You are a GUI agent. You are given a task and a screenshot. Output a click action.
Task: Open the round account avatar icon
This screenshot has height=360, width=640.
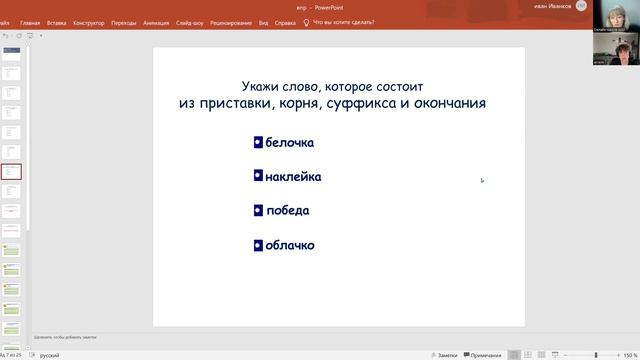(581, 6)
